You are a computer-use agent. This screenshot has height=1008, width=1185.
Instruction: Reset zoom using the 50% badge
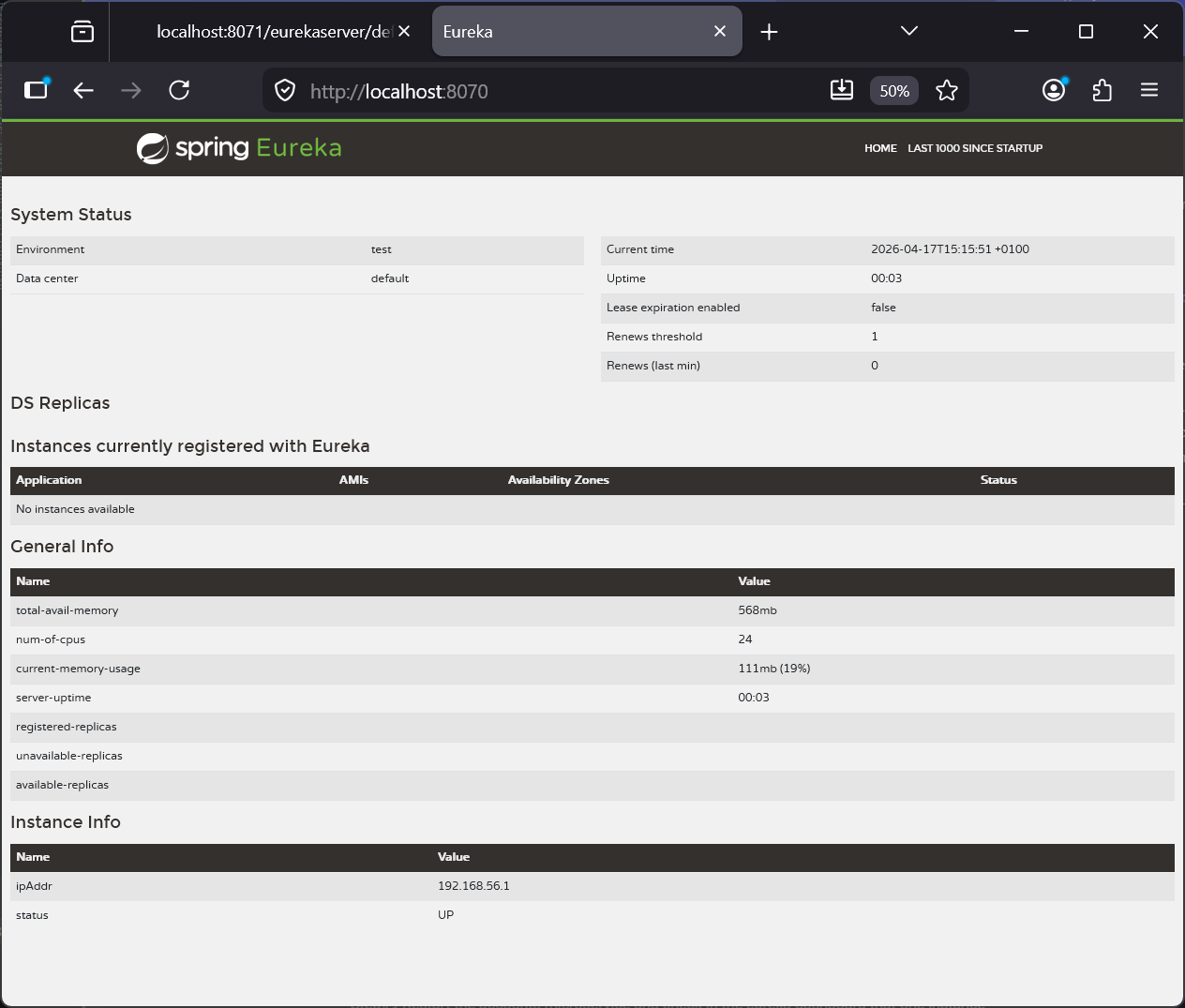click(x=894, y=91)
